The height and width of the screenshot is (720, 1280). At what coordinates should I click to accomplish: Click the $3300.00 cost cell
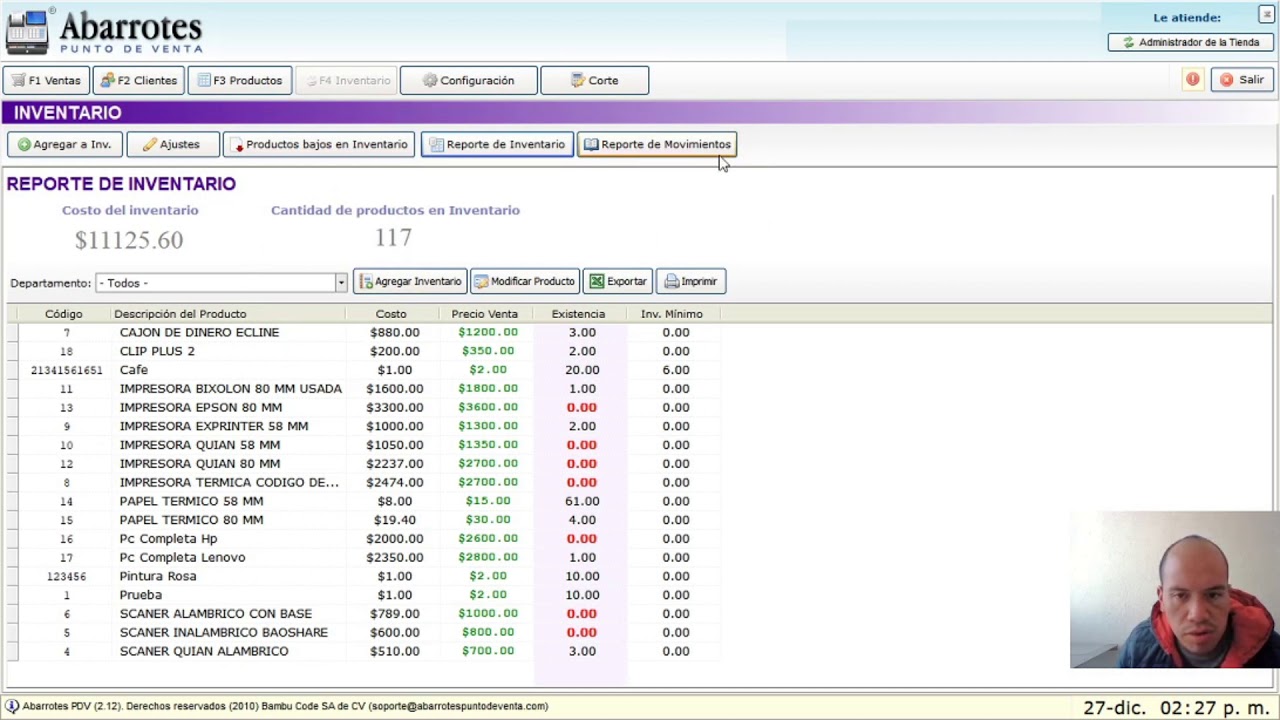tap(394, 407)
